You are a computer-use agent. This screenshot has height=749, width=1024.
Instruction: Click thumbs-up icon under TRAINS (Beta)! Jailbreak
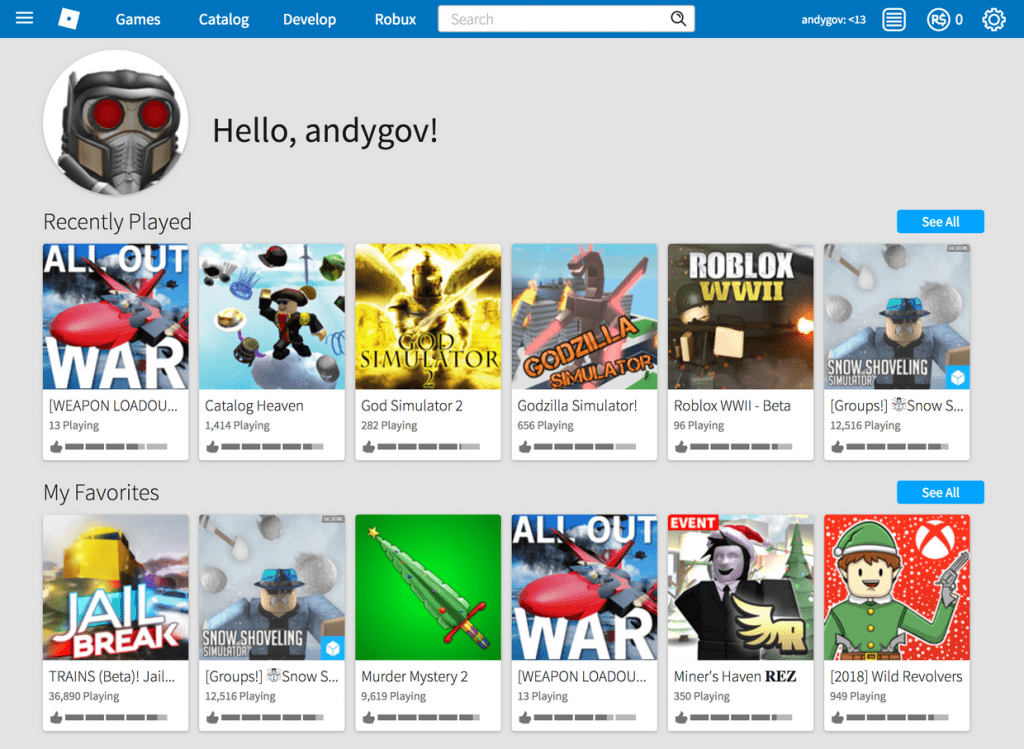coord(56,718)
